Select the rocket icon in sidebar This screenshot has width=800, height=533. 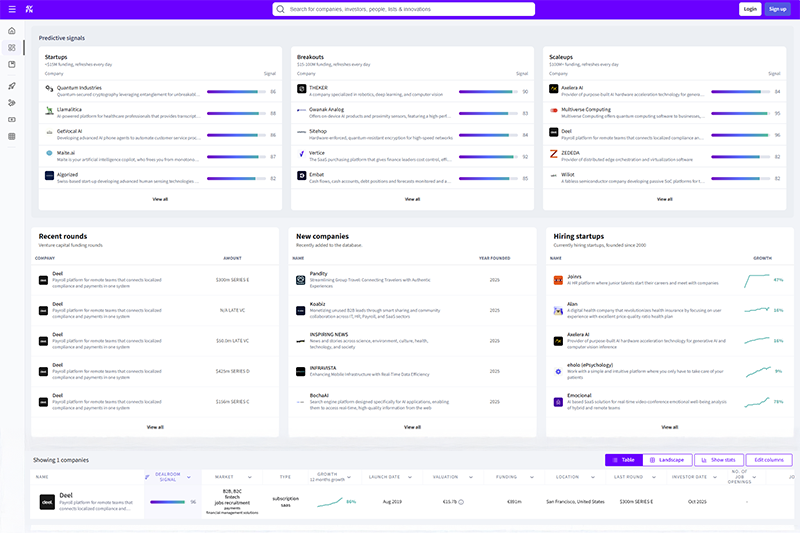12,86
